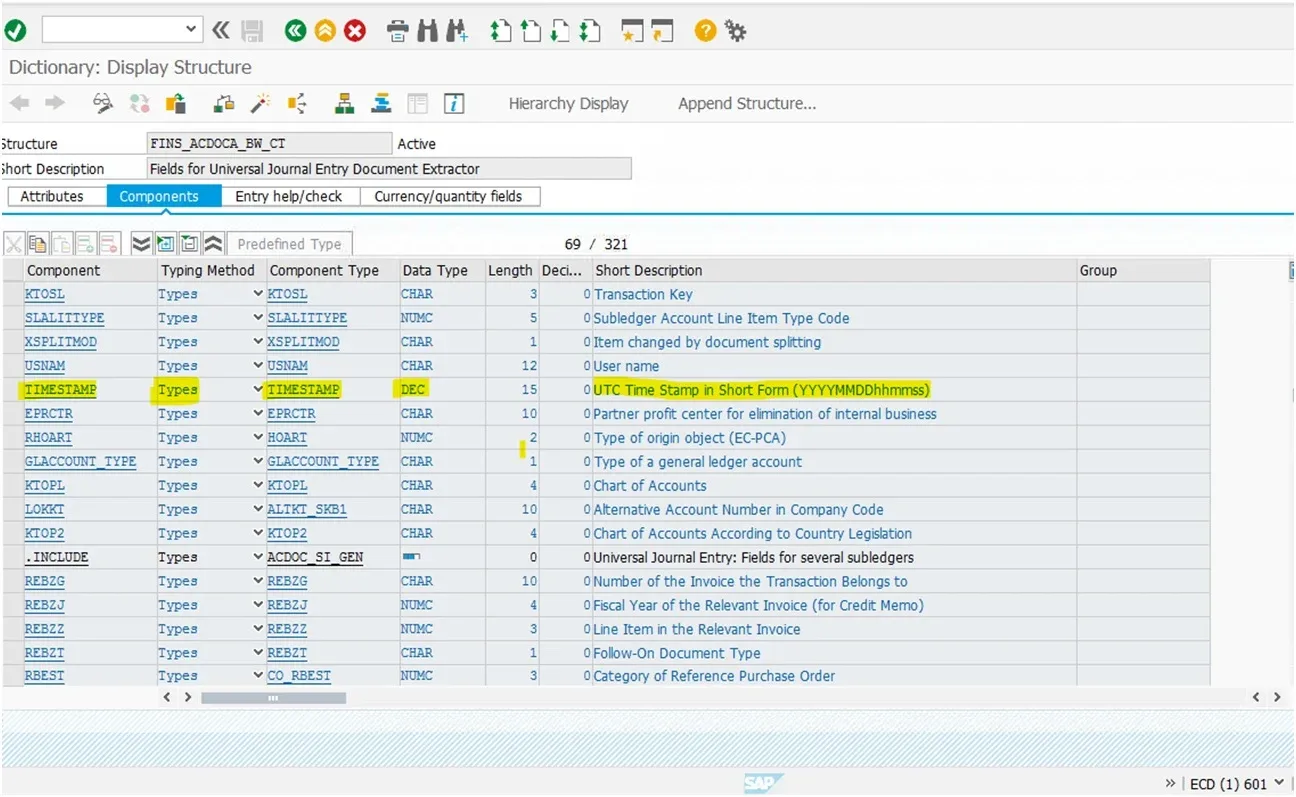The width and height of the screenshot is (1296, 797).
Task: Click the Activate magic wand icon
Action: (261, 103)
